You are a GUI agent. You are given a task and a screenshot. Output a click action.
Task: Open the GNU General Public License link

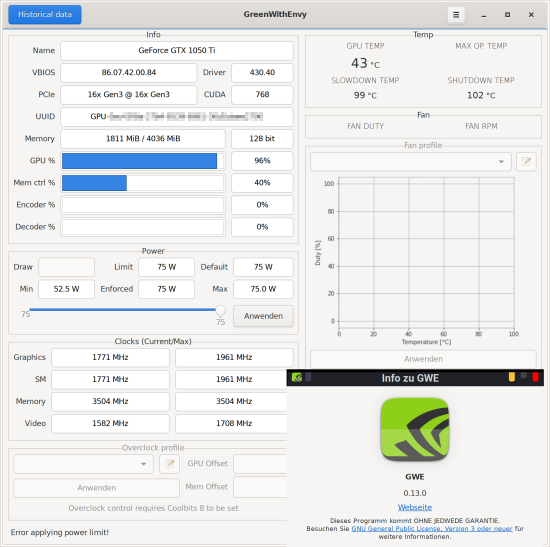(432, 528)
